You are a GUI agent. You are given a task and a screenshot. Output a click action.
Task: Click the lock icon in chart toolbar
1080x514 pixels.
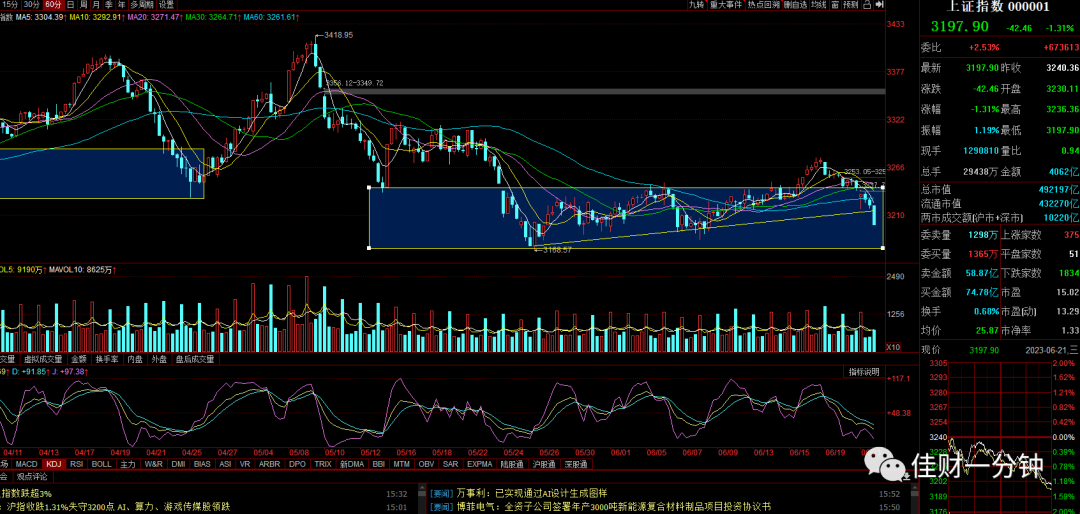click(867, 5)
